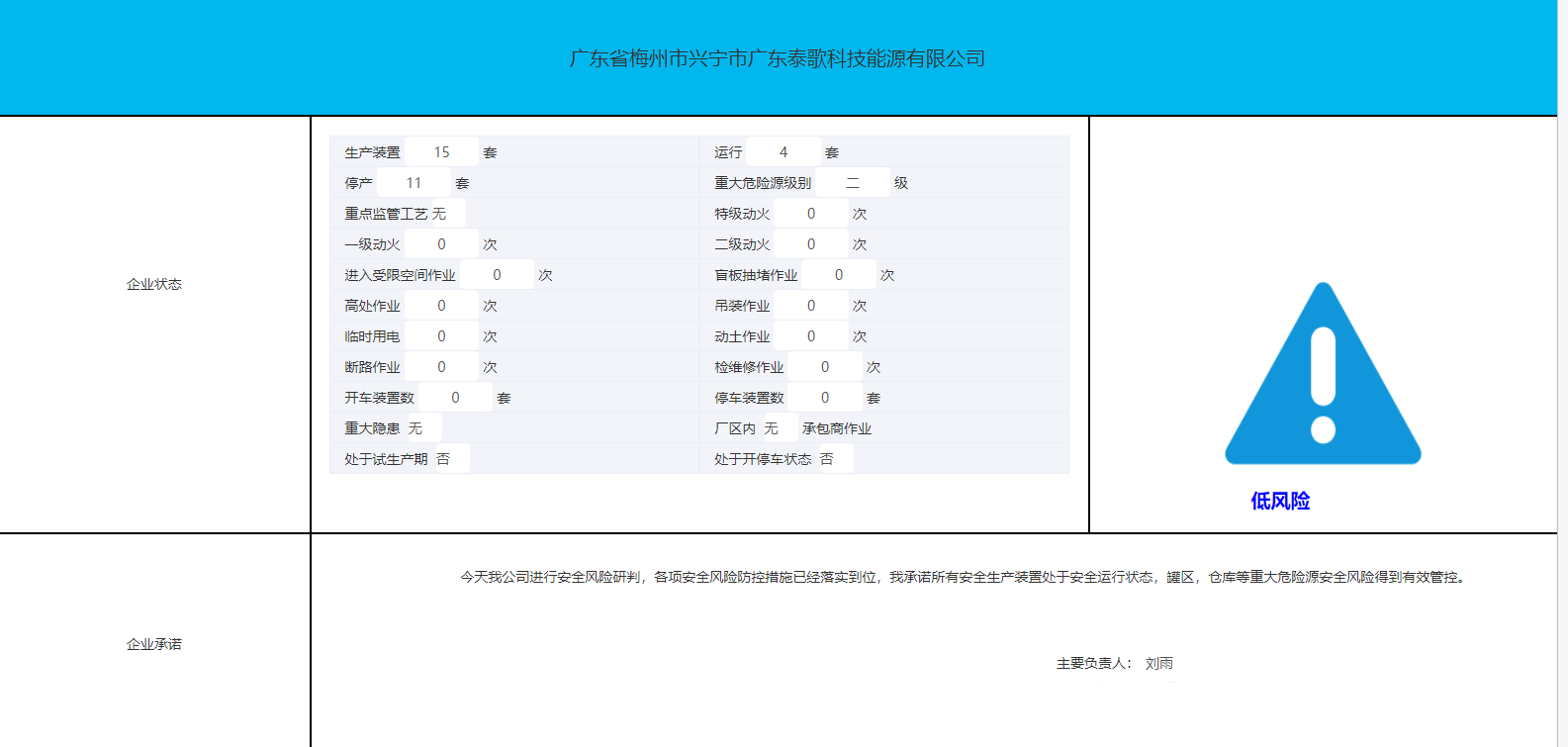Click the 盲板抽堵作业 label
Image resolution: width=1568 pixels, height=747 pixels.
(756, 275)
